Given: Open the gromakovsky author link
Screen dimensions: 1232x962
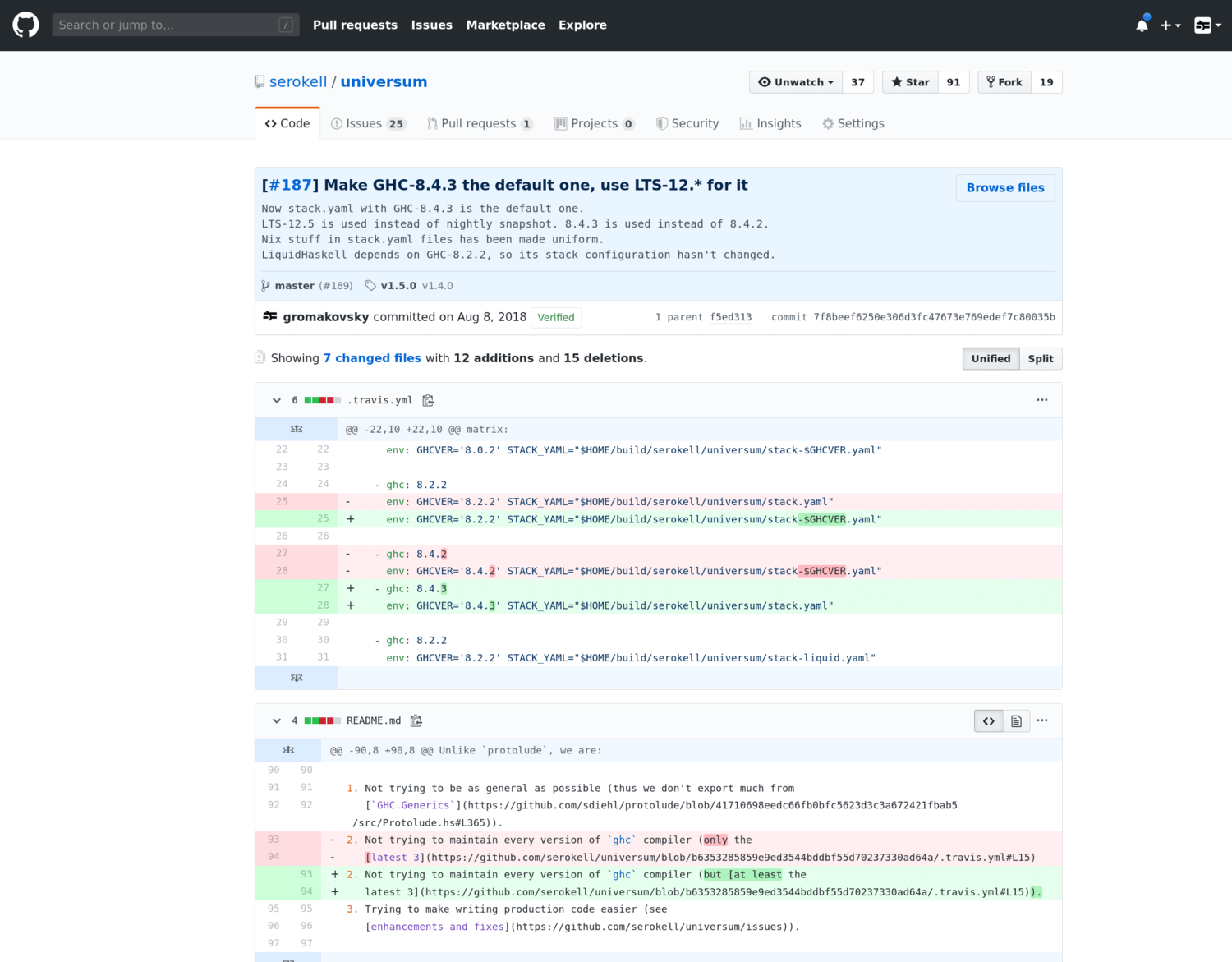Looking at the screenshot, I should [x=326, y=317].
